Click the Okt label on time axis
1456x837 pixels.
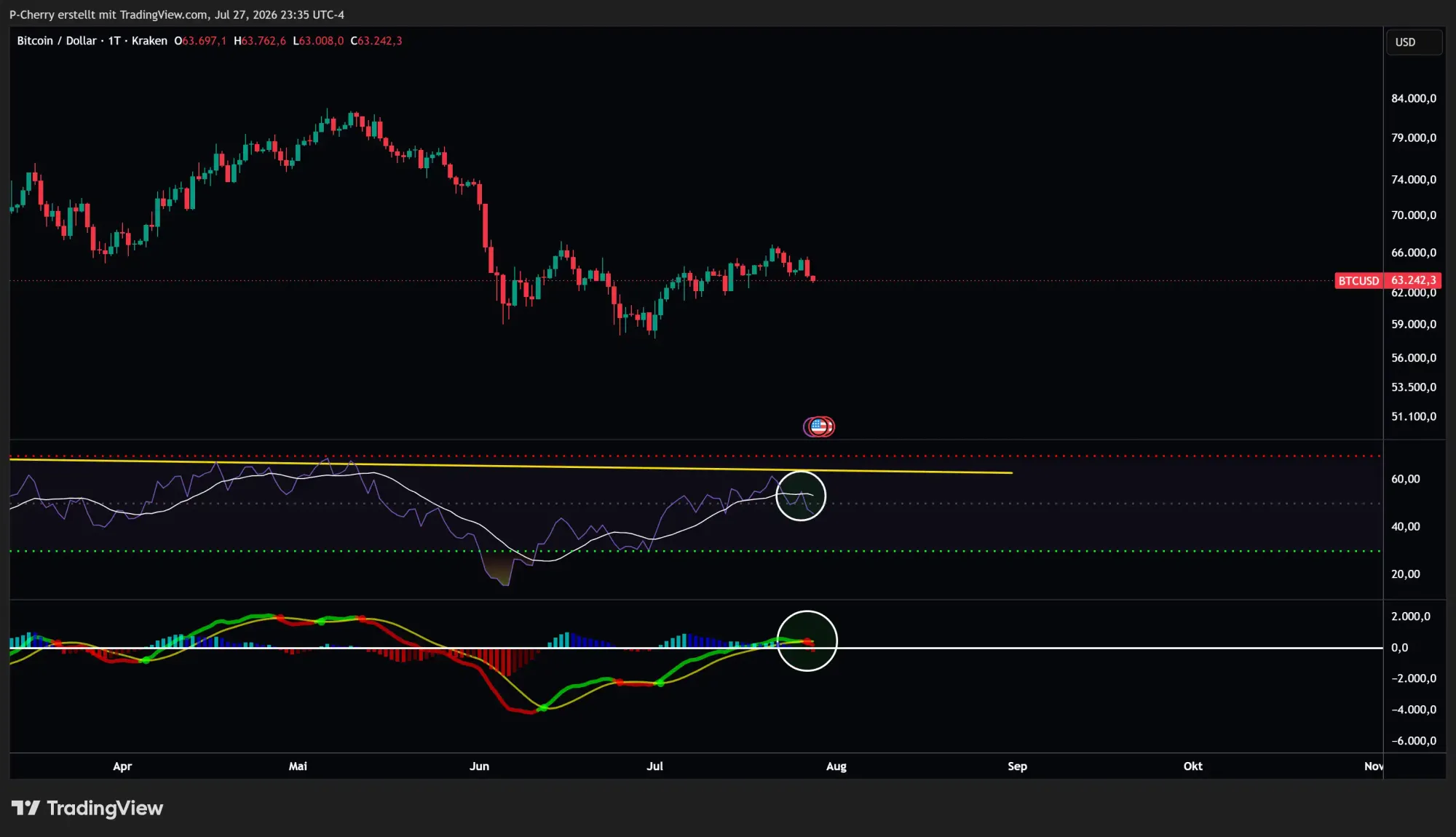tap(1192, 766)
